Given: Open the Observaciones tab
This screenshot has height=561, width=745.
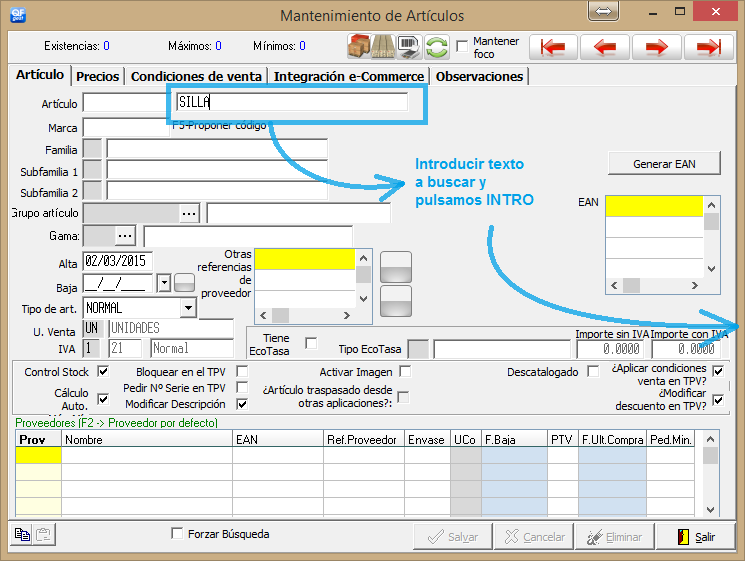Looking at the screenshot, I should pos(479,76).
